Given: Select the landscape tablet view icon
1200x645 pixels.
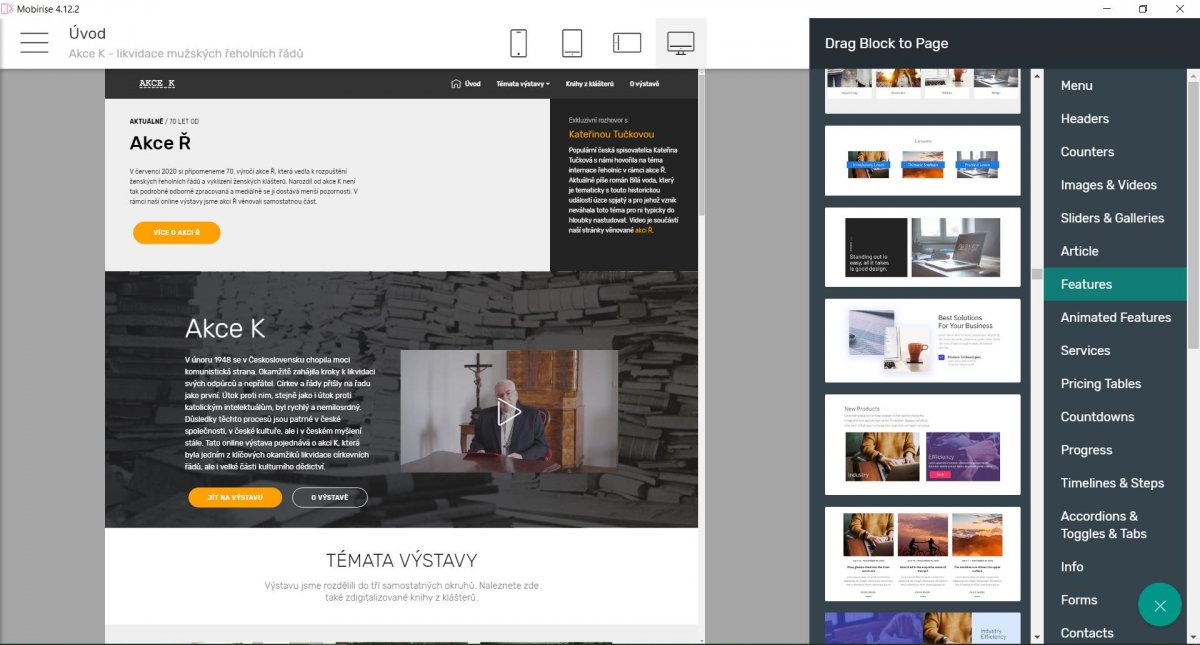Looking at the screenshot, I should pos(627,43).
